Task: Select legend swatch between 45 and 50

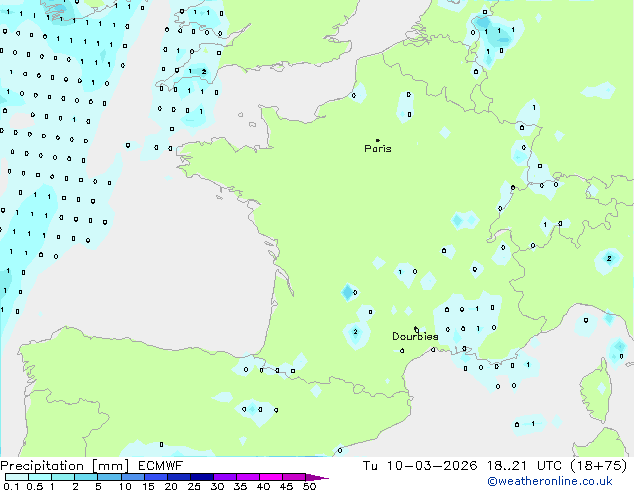Action: (x=294, y=477)
